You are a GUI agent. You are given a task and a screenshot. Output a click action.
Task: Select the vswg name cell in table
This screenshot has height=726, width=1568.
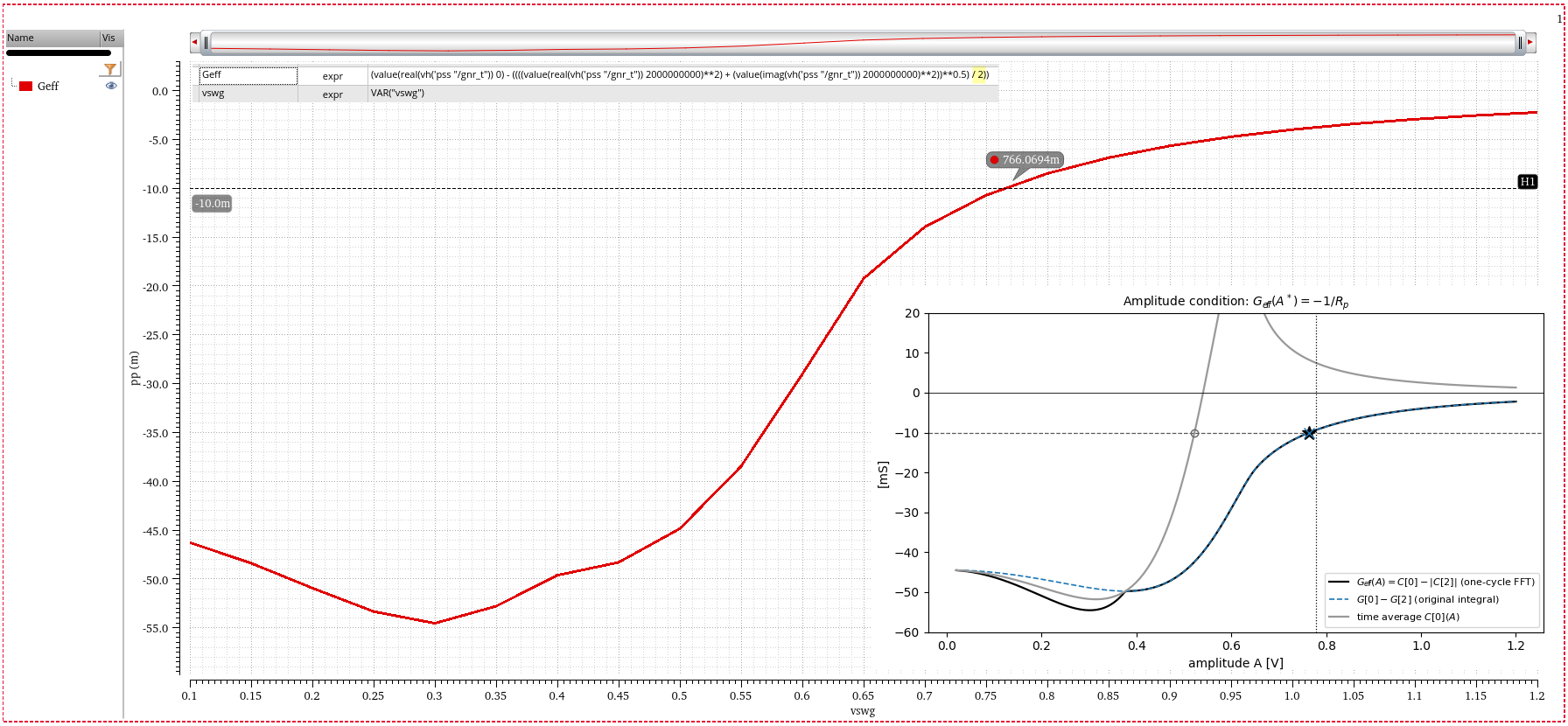248,94
